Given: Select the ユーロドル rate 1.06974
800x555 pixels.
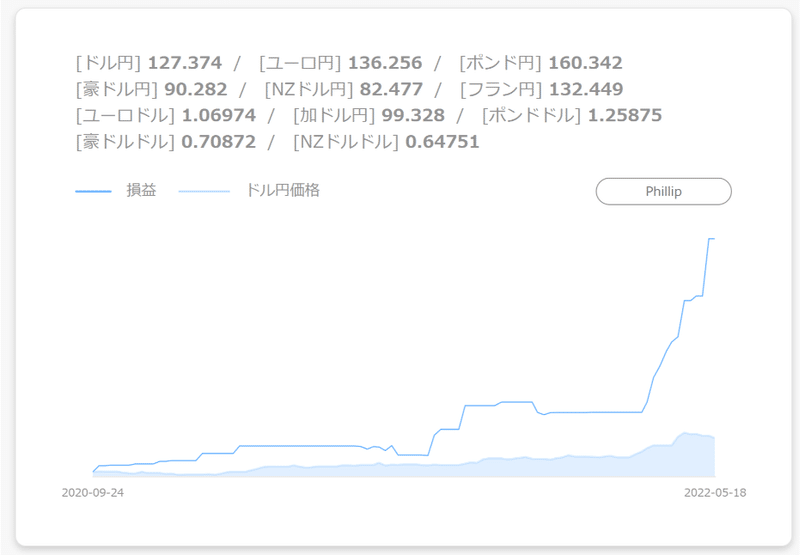Looking at the screenshot, I should 219,115.
